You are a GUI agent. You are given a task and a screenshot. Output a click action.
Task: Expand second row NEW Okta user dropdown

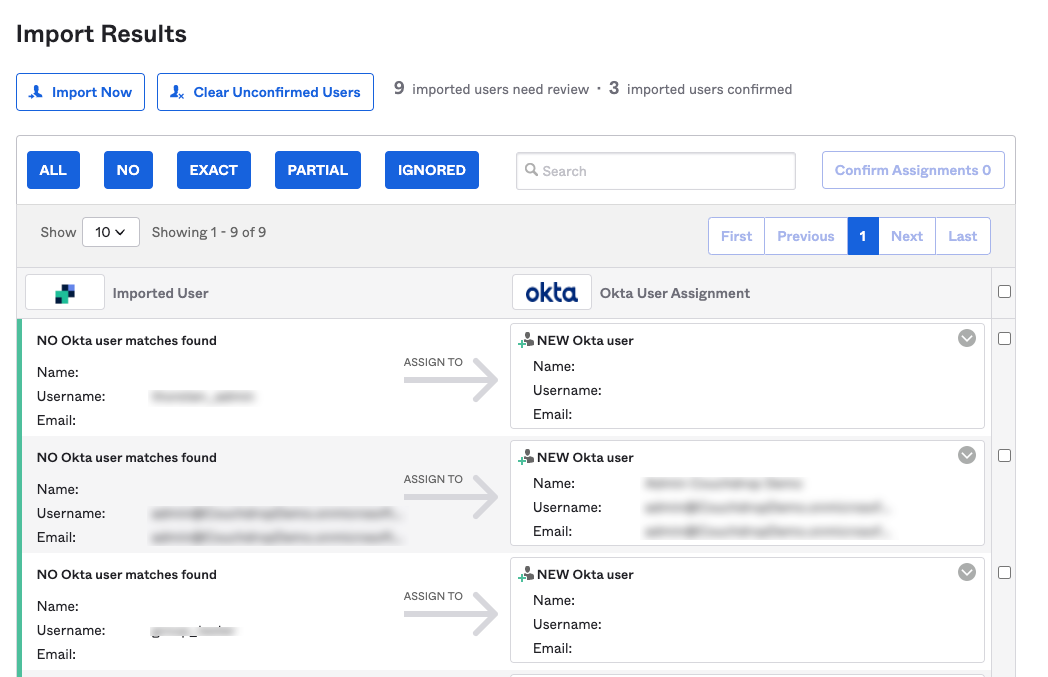[966, 455]
